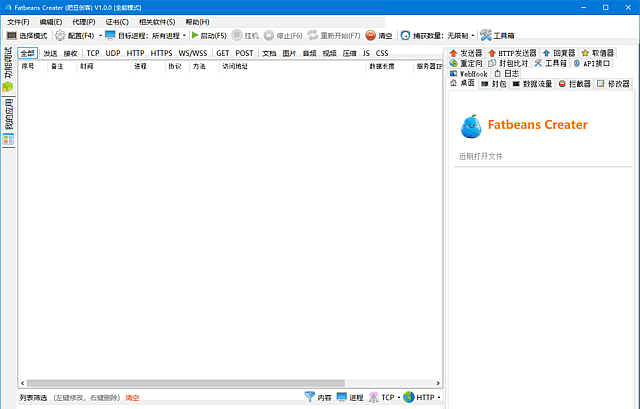Click the horizontal scrollbar thumb
The image size is (640, 409).
[x=186, y=383]
